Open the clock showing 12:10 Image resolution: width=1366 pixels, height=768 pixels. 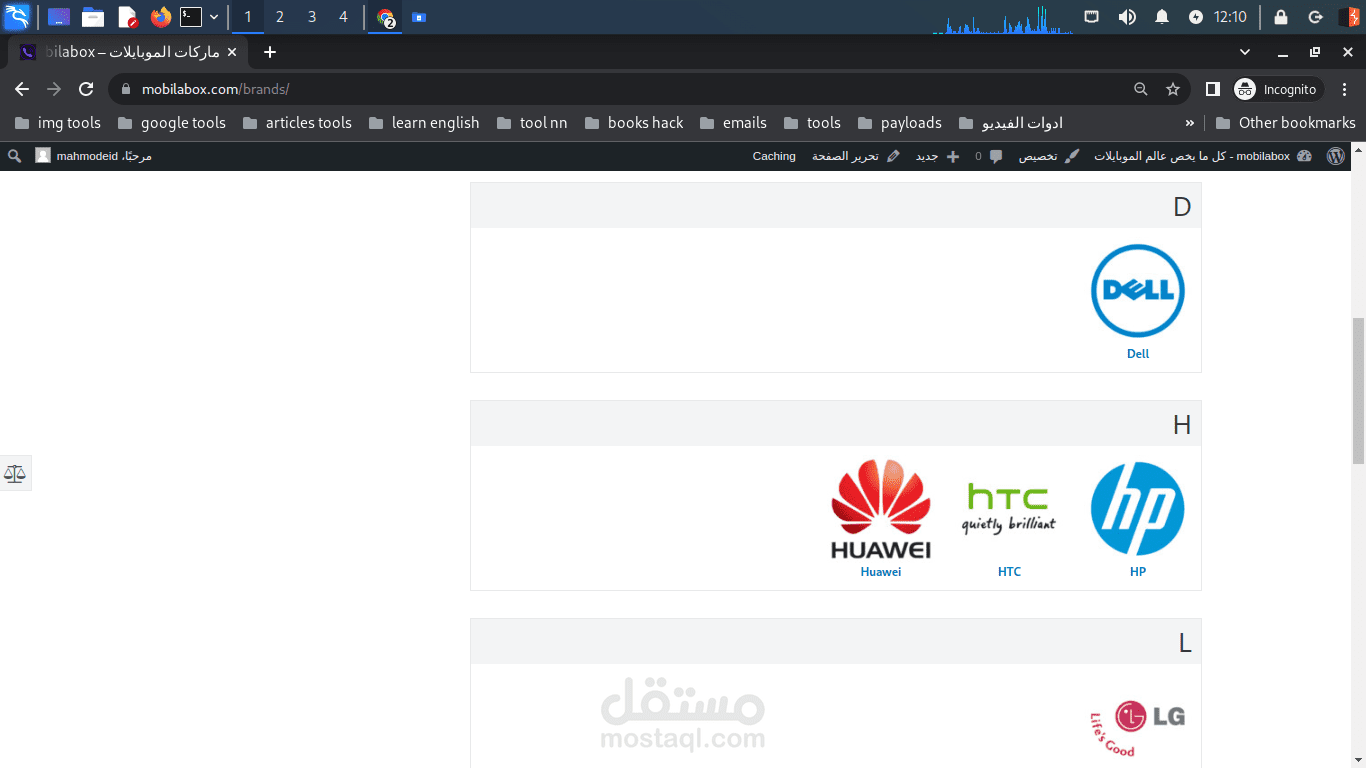[1230, 17]
